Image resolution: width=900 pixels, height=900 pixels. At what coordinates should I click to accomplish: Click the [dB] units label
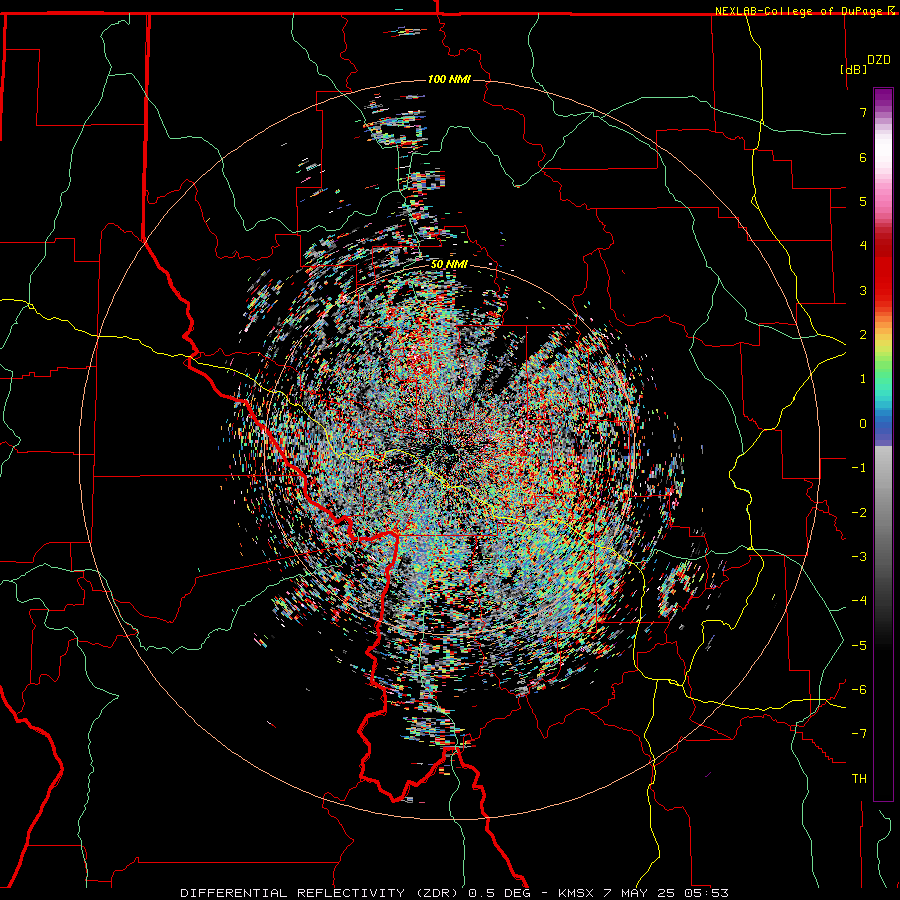tap(854, 69)
